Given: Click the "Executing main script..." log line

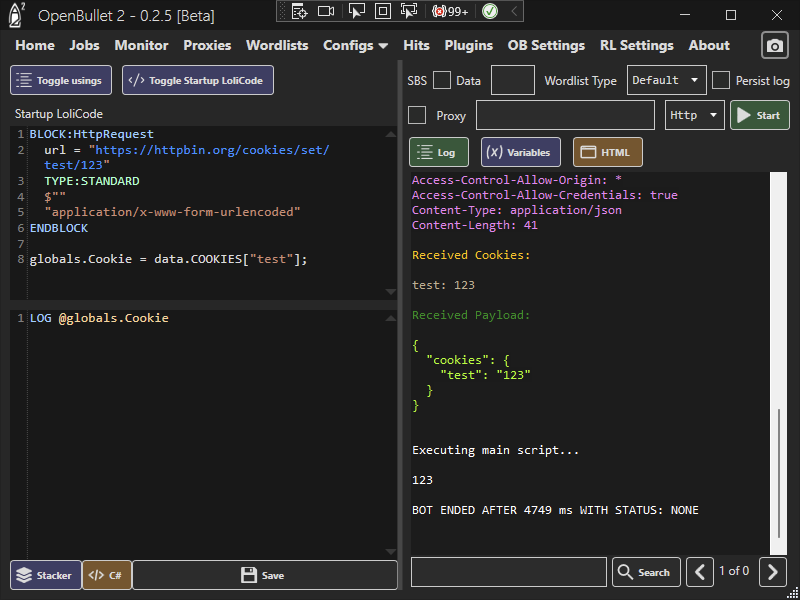Looking at the screenshot, I should point(495,451).
